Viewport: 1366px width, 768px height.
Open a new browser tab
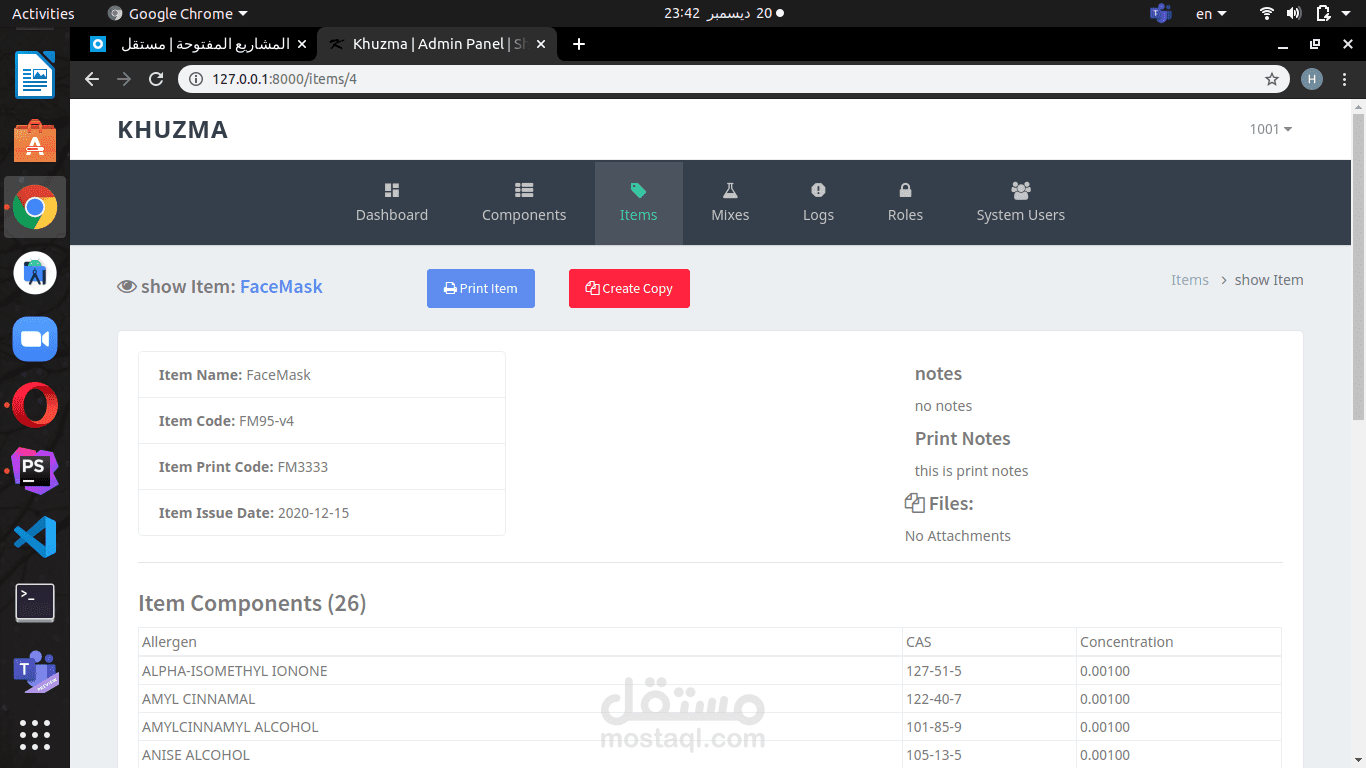click(579, 44)
